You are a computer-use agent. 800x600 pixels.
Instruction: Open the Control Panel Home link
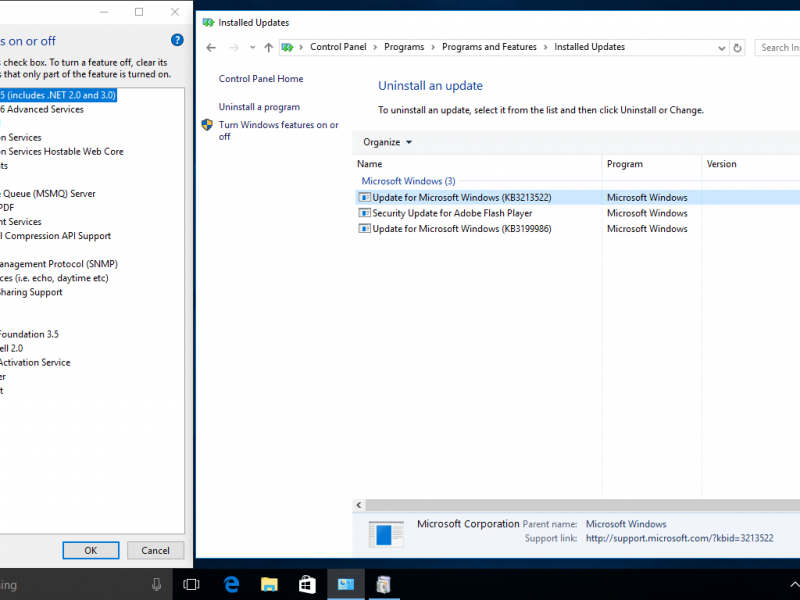tap(261, 79)
